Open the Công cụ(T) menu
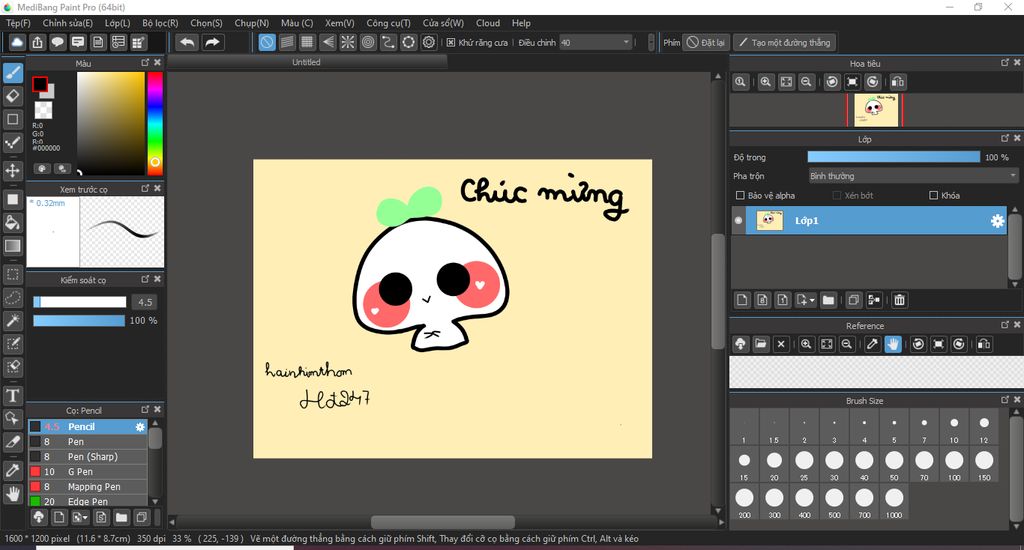Image resolution: width=1024 pixels, height=550 pixels. [388, 23]
